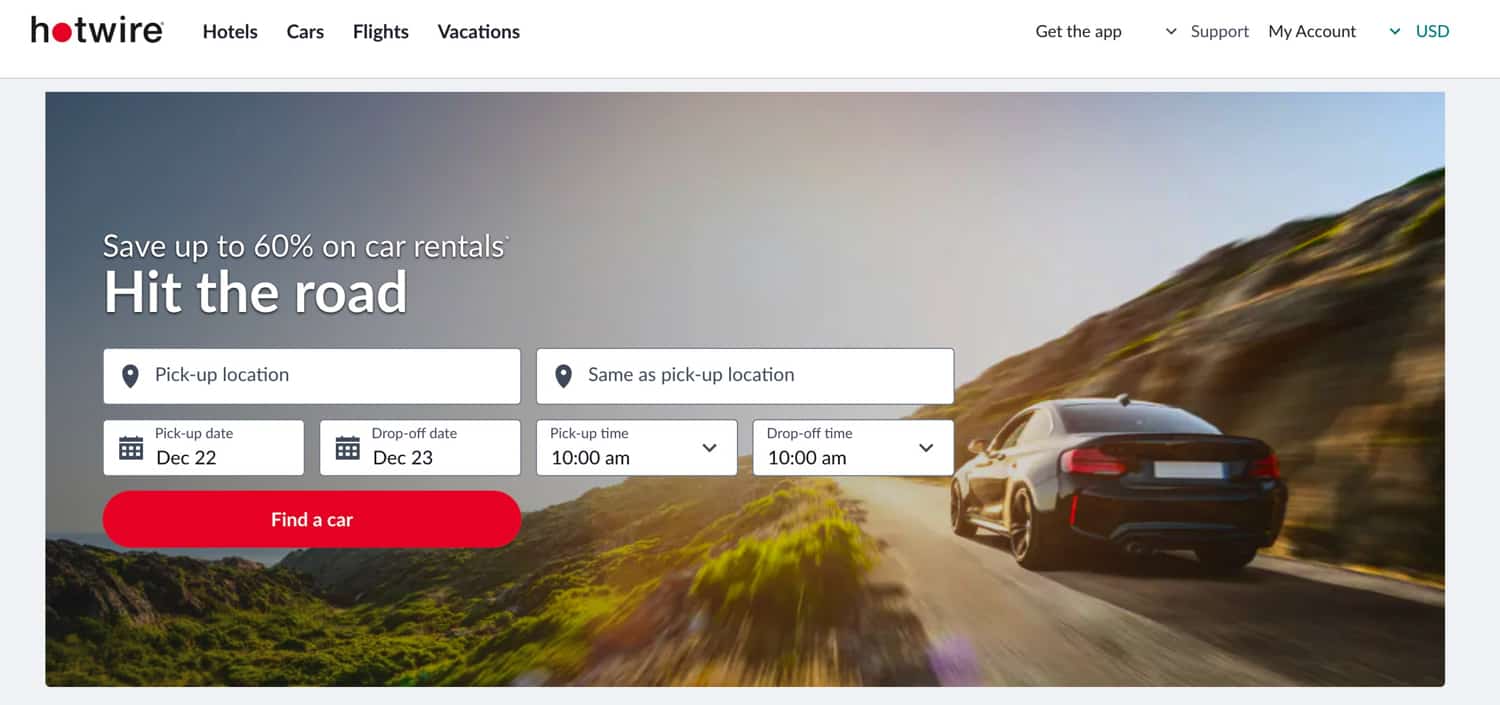1500x705 pixels.
Task: Click the drop-off location pin icon
Action: (x=563, y=376)
